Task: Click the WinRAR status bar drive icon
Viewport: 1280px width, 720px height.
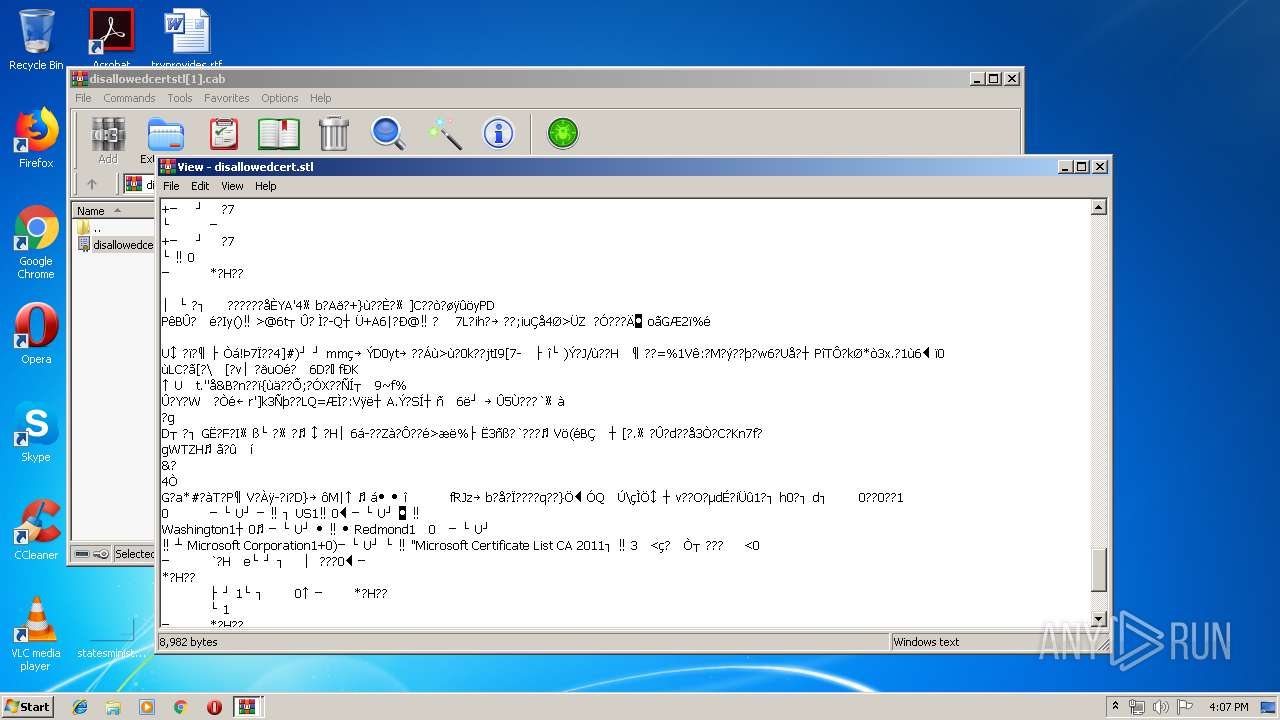Action: pyautogui.click(x=83, y=554)
